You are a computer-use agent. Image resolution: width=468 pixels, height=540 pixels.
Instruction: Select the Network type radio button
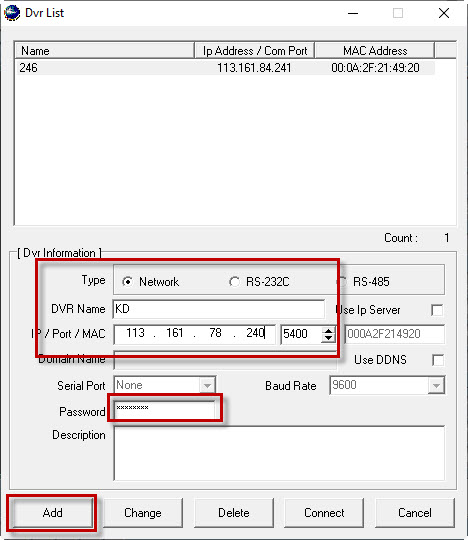coord(127,282)
